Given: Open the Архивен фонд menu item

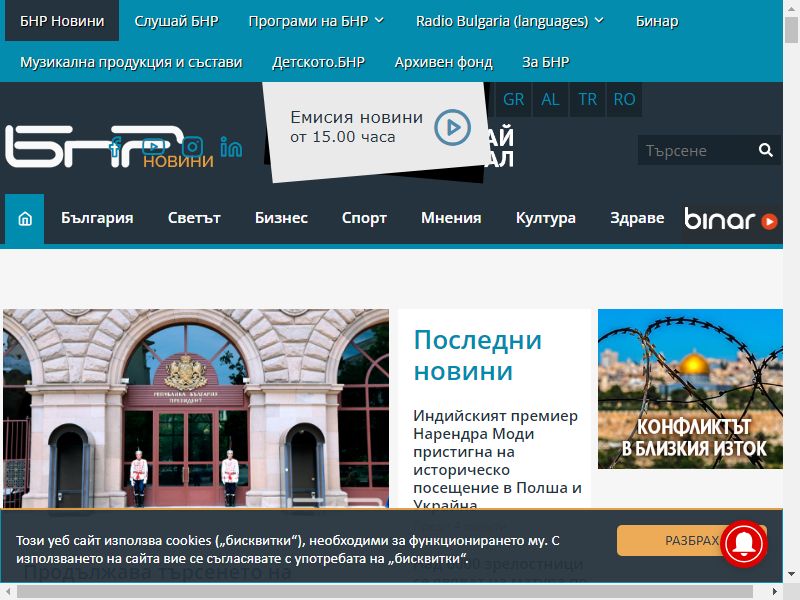Looking at the screenshot, I should (443, 62).
